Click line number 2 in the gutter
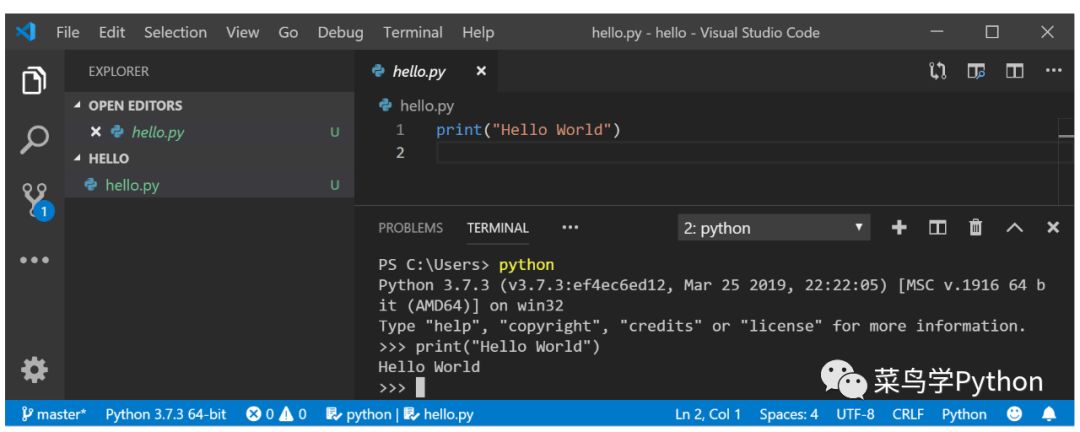This screenshot has width=1080, height=432. point(400,152)
